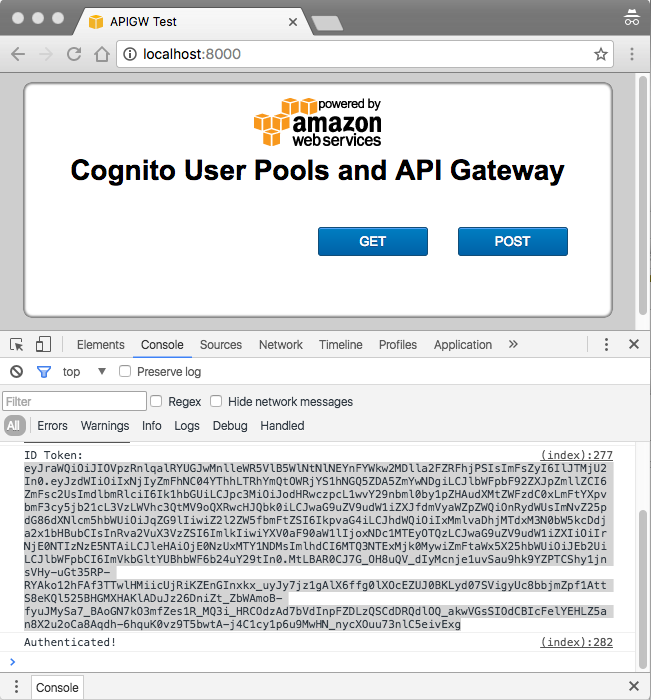Show more DevTools panels via double chevron
Viewport: 651px width, 700px height.
[513, 344]
